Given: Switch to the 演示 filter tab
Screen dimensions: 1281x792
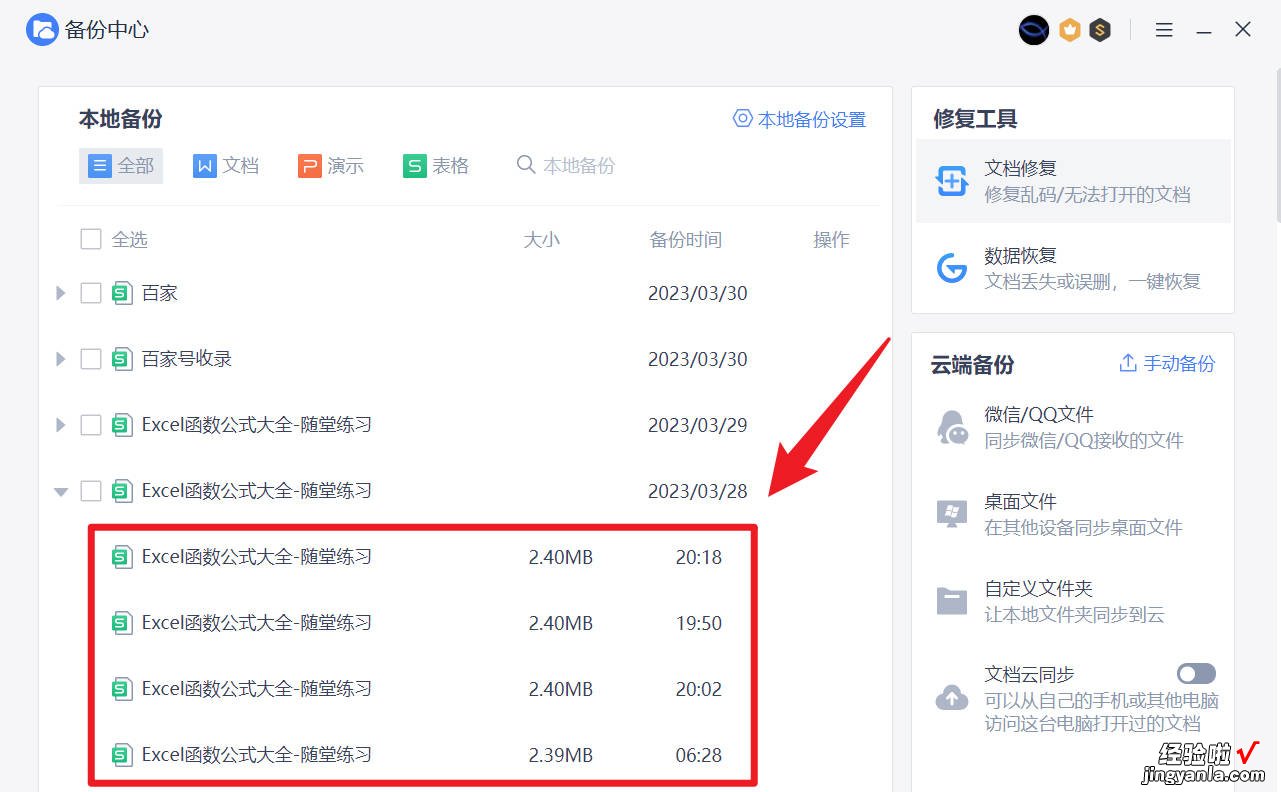Looking at the screenshot, I should pyautogui.click(x=331, y=166).
